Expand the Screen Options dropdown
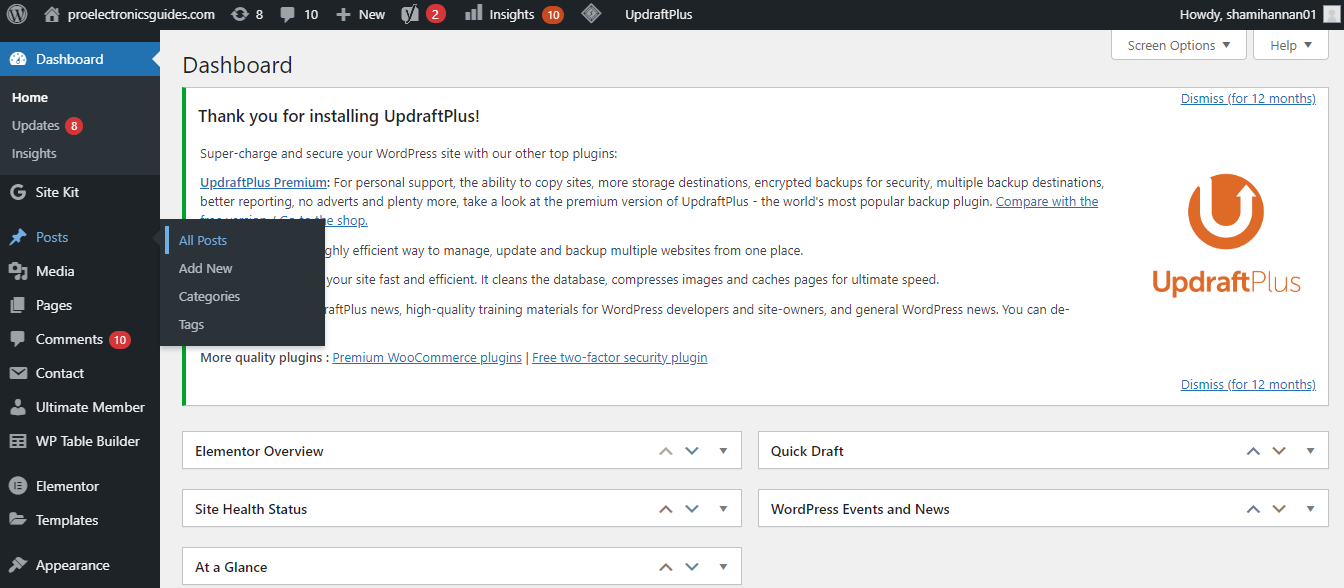The height and width of the screenshot is (588, 1344). [1178, 45]
